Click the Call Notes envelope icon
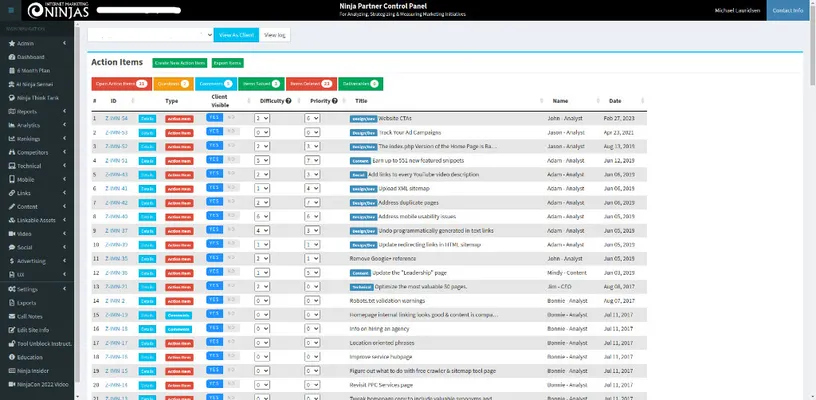The image size is (816, 400). point(10,315)
